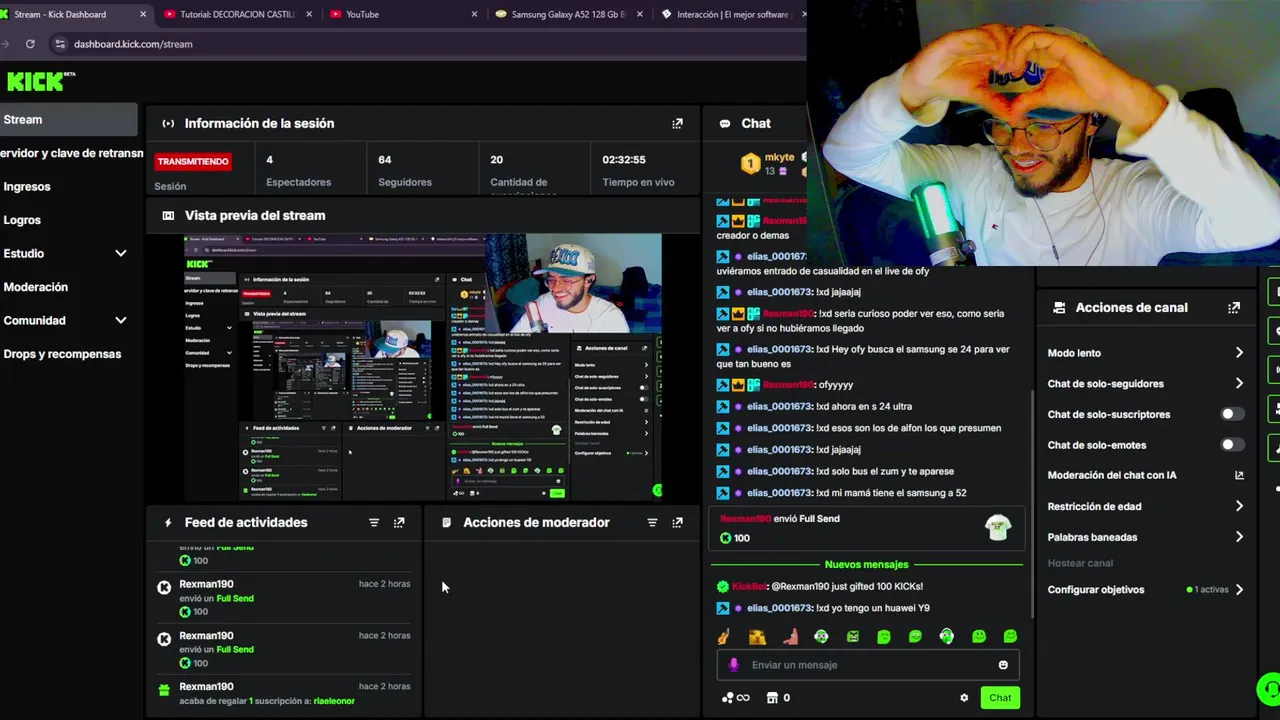Open Restricción de edad options chevron
1280x720 pixels.
tap(1239, 506)
